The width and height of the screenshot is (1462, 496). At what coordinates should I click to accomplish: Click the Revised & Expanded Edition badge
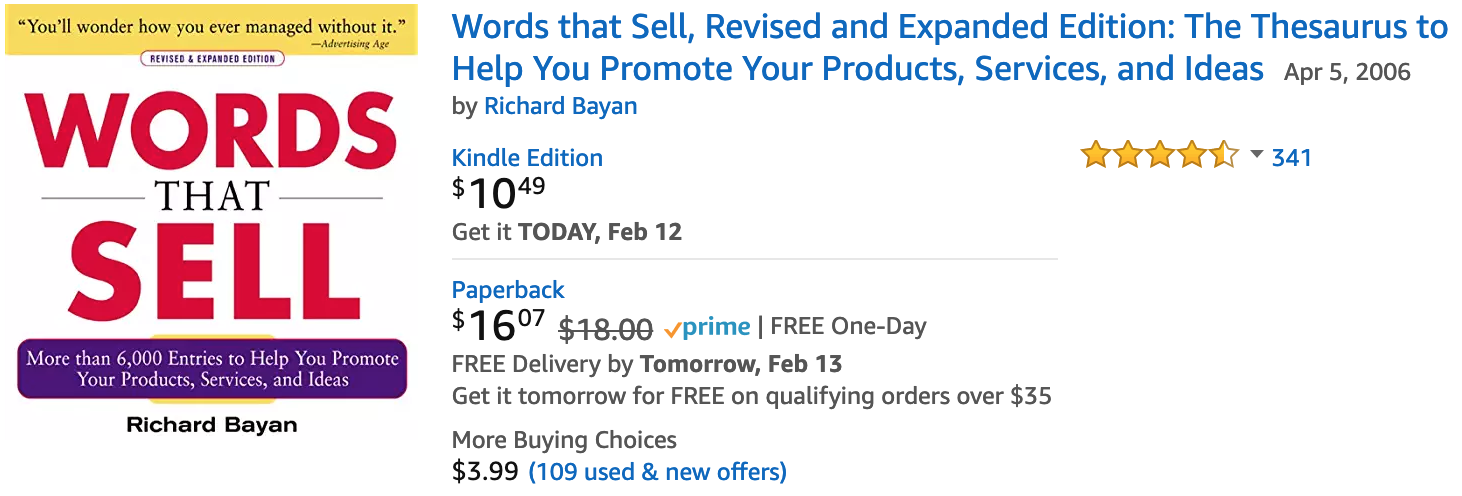point(212,59)
